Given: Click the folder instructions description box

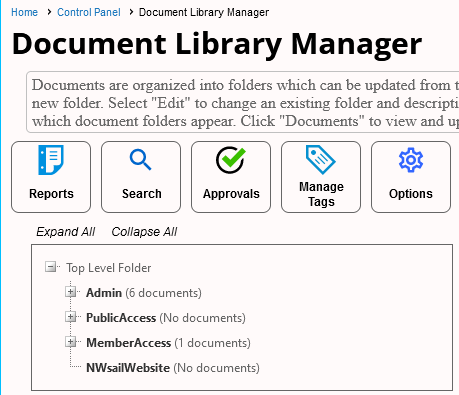Looking at the screenshot, I should (243, 102).
